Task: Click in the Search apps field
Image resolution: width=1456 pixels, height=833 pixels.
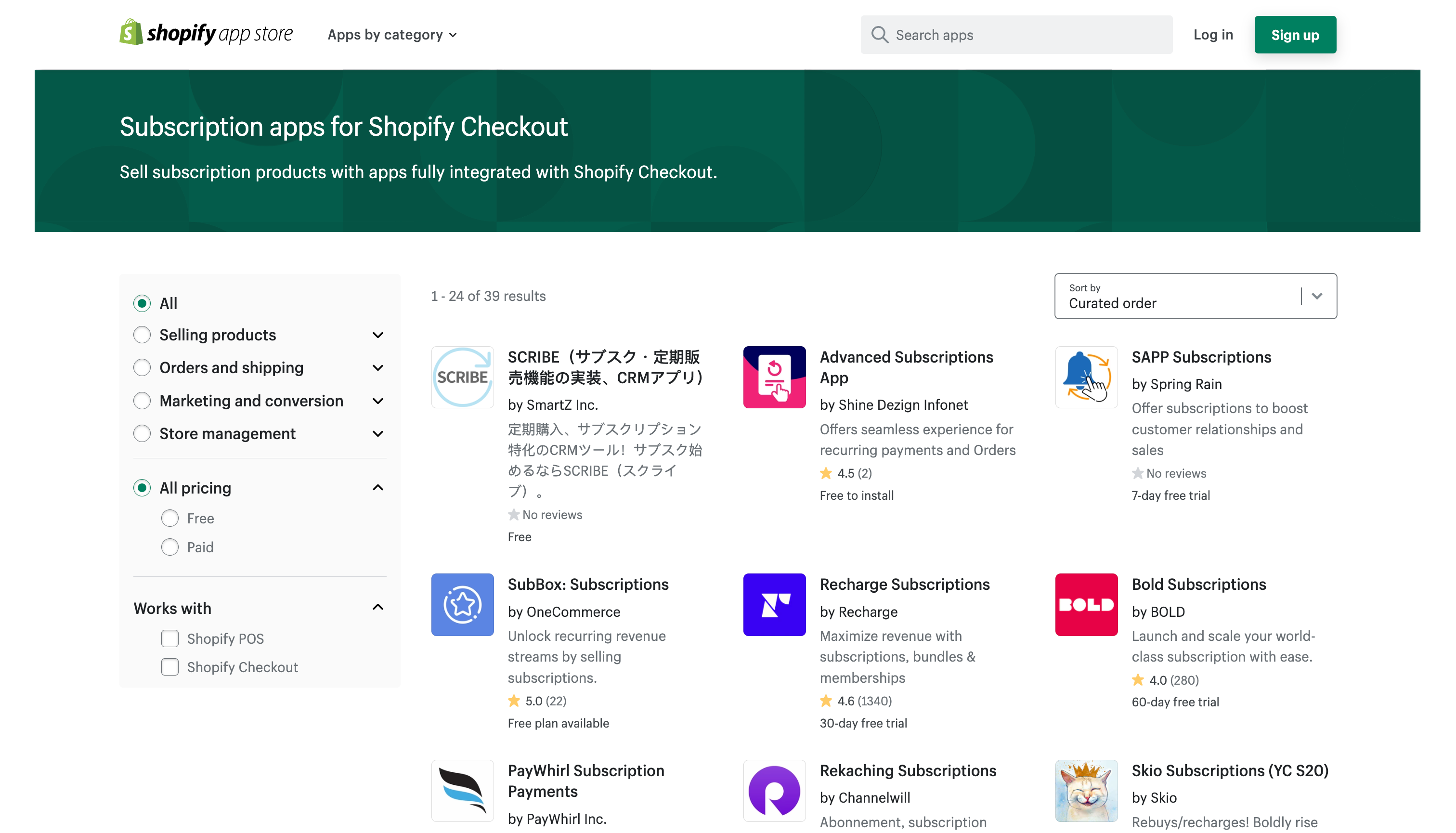Action: tap(1016, 35)
